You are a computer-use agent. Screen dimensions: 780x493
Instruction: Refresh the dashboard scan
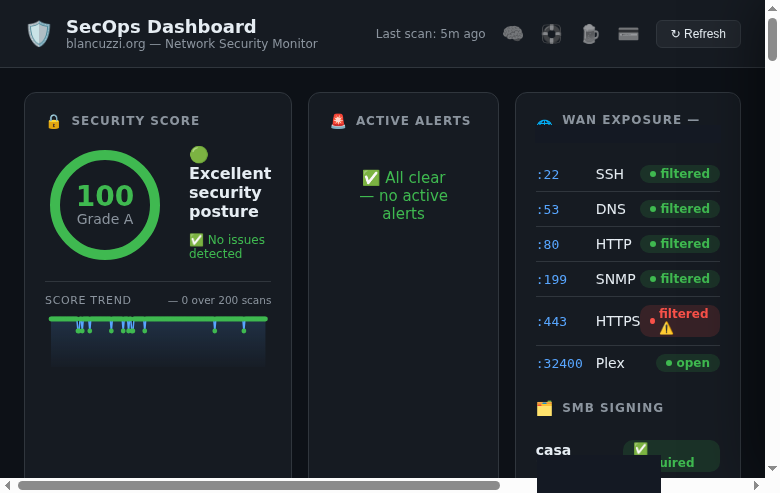(698, 34)
